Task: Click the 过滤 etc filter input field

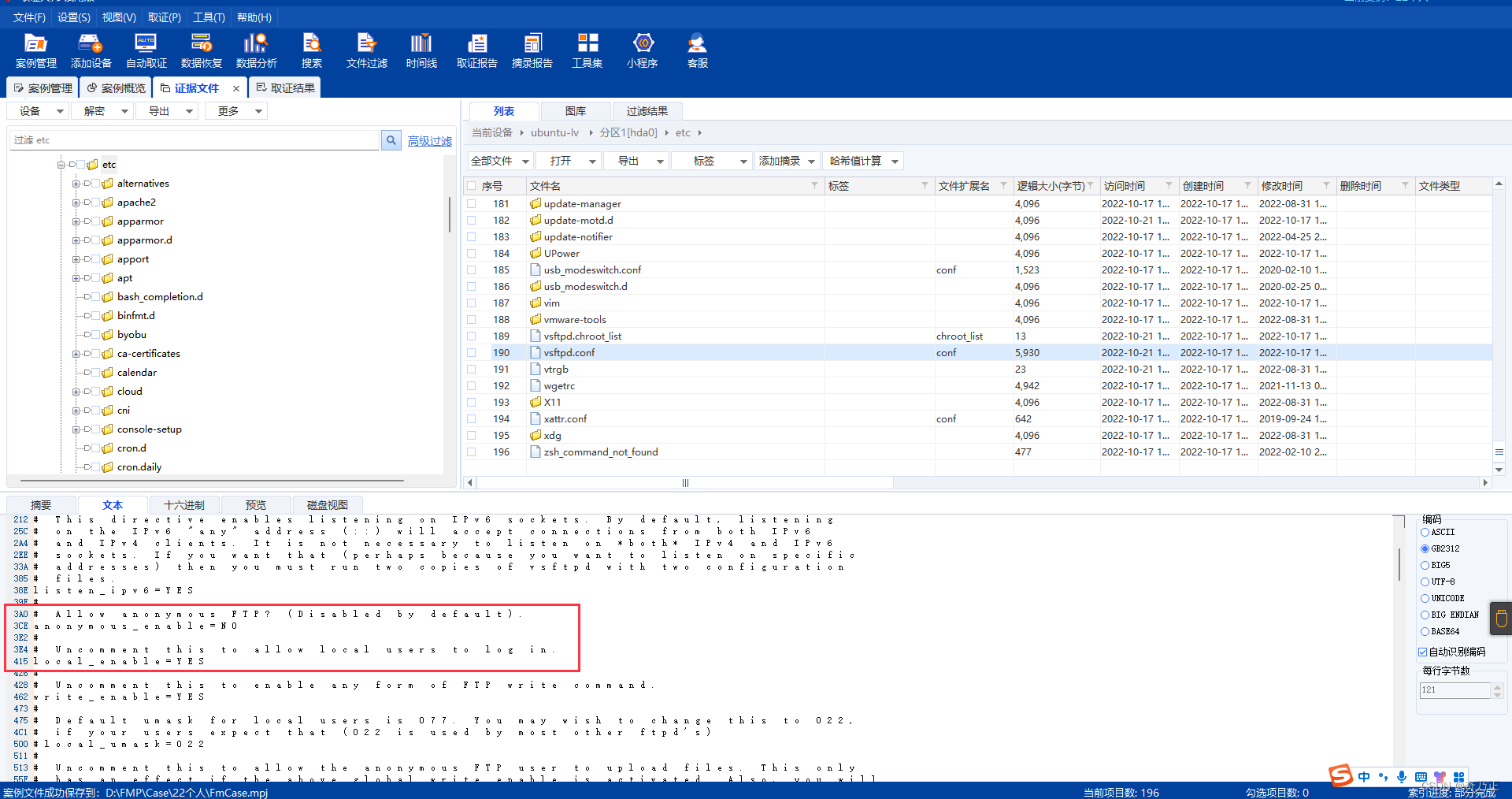Action: 195,140
